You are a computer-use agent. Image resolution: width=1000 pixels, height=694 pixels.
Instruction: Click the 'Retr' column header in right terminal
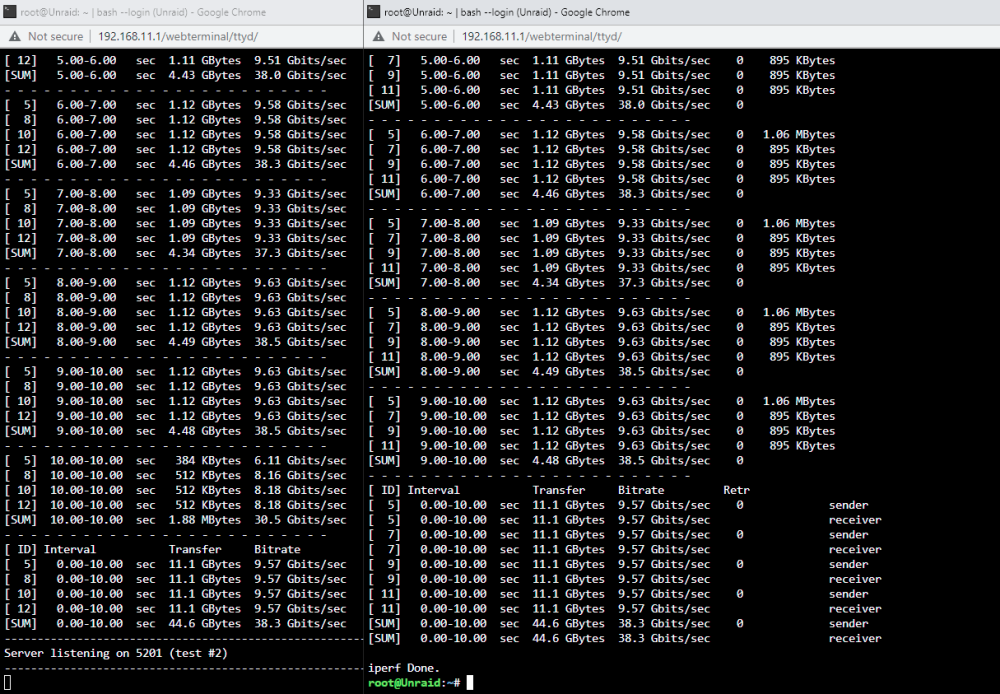[736, 490]
